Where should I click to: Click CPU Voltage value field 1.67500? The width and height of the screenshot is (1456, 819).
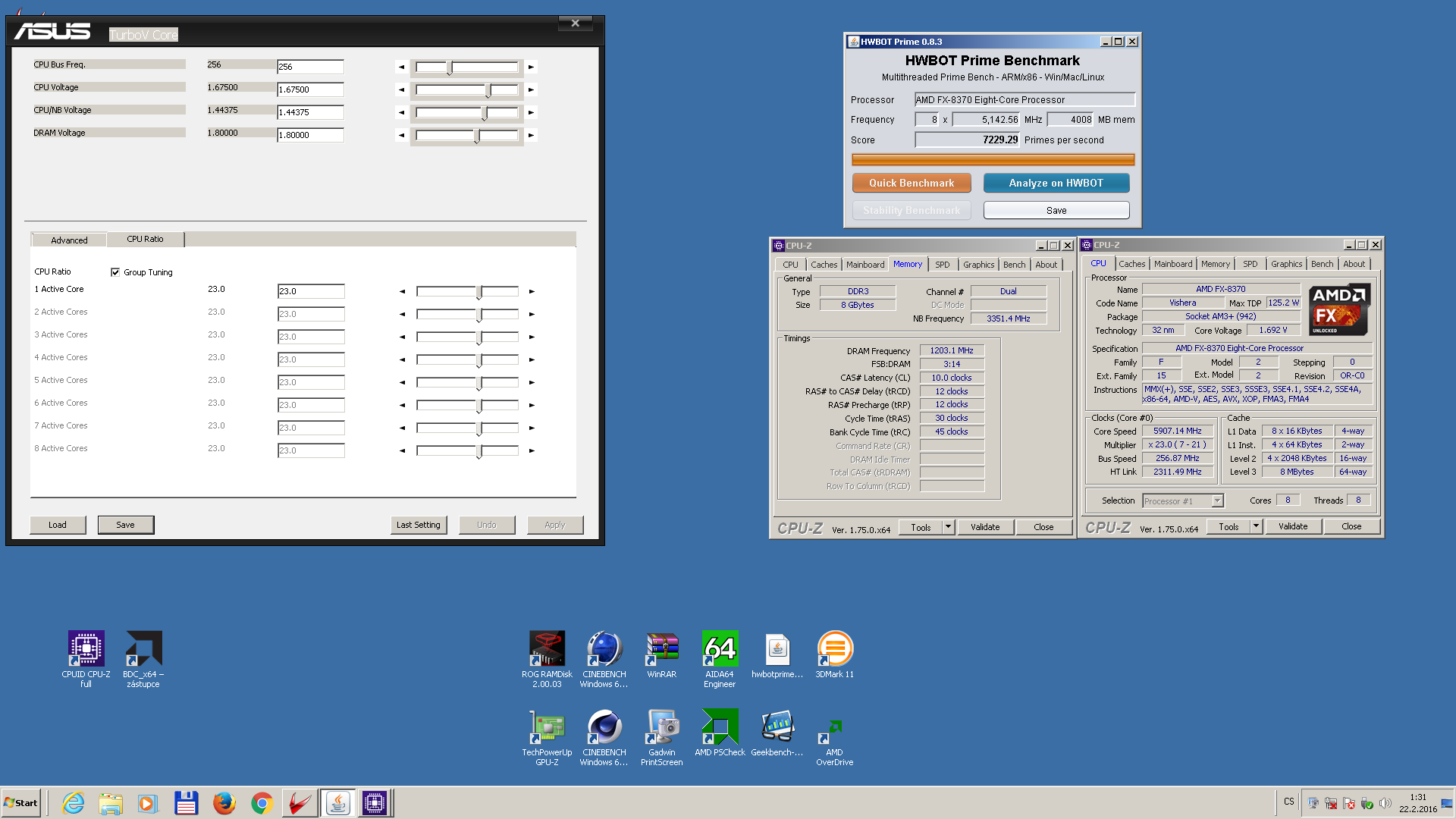[310, 89]
